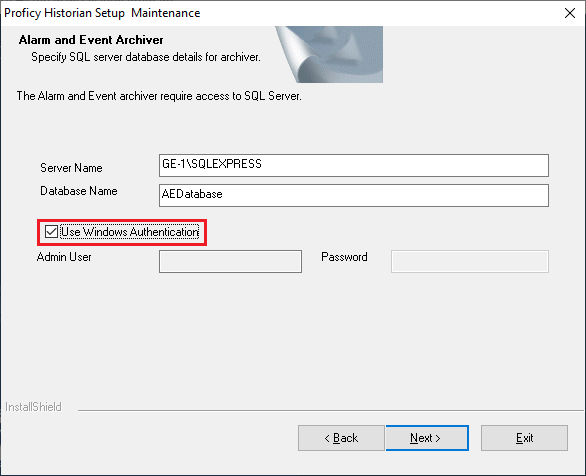Close the Proficy Historian Setup window
This screenshot has height=476, width=586.
(x=570, y=13)
